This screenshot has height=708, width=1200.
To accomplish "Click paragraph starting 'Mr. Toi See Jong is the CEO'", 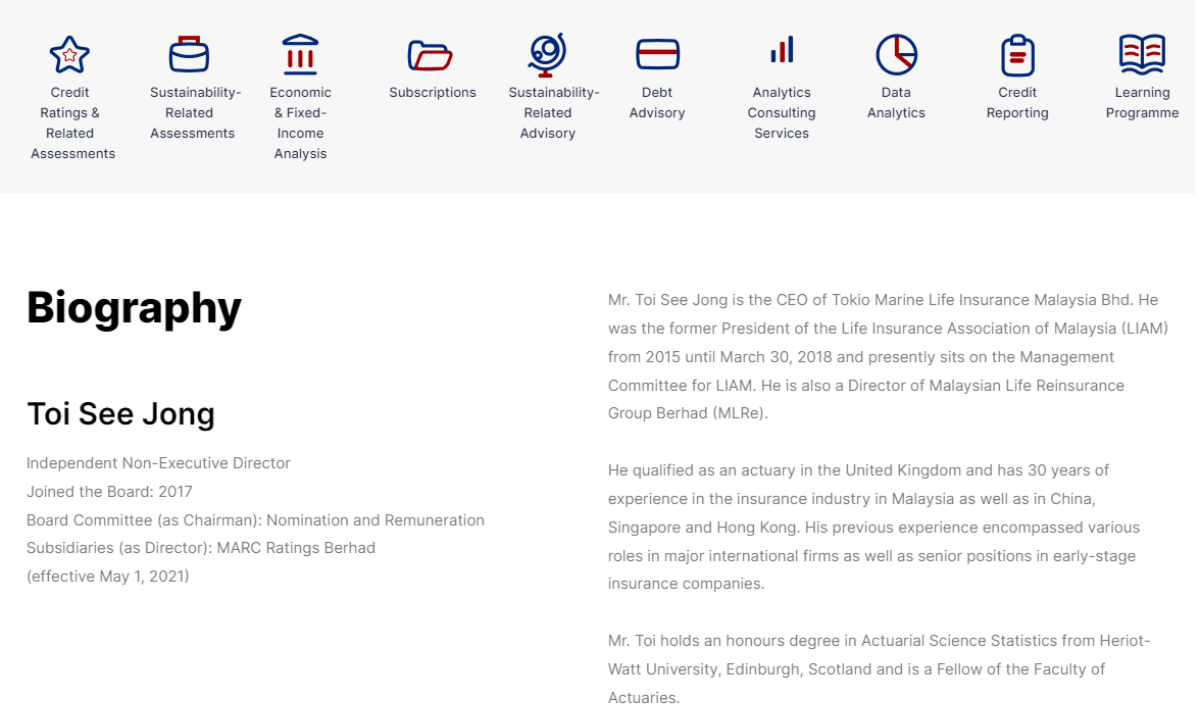I will pos(888,356).
